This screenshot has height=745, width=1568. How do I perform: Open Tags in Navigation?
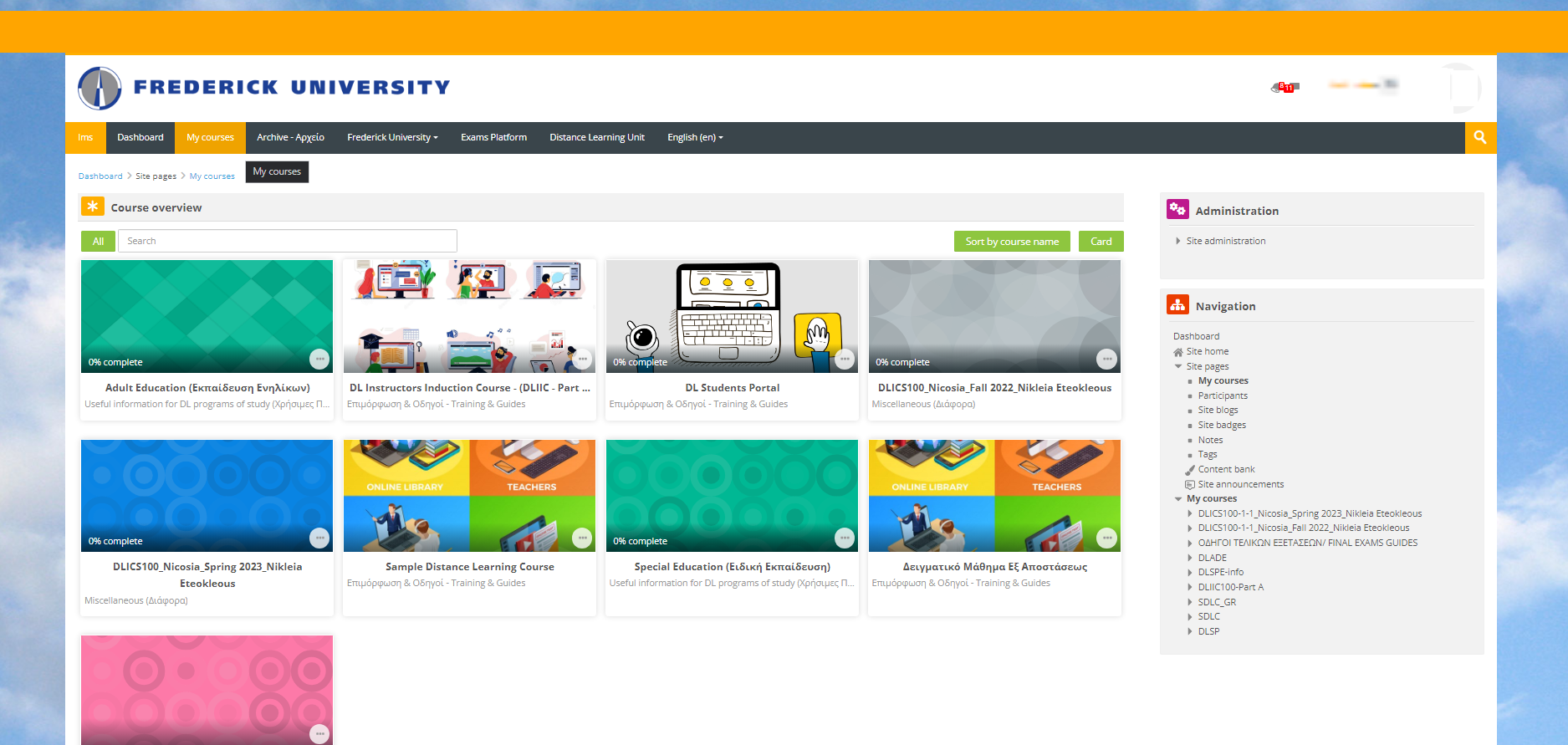coord(1208,455)
